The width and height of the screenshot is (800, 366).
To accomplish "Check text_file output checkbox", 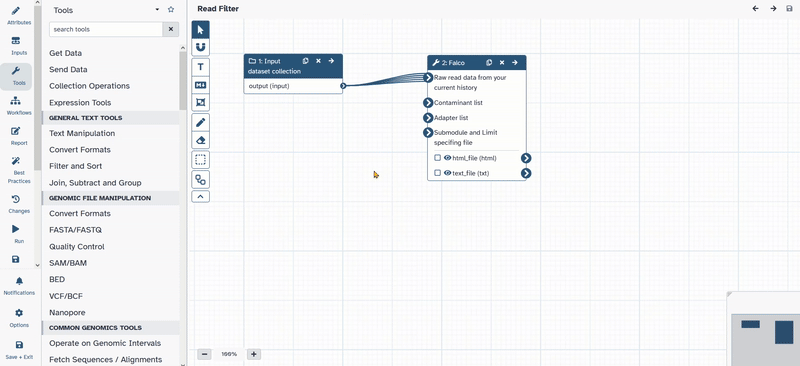I will 437,173.
